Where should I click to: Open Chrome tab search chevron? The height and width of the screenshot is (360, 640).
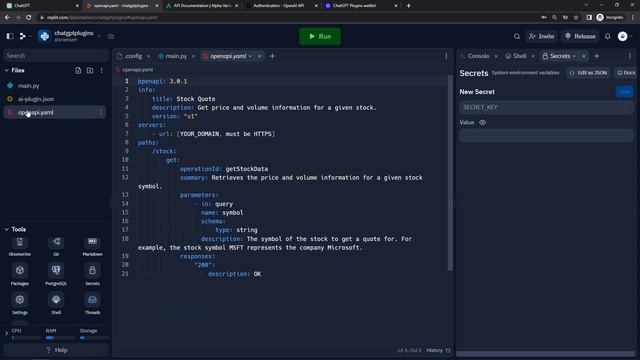pos(586,5)
